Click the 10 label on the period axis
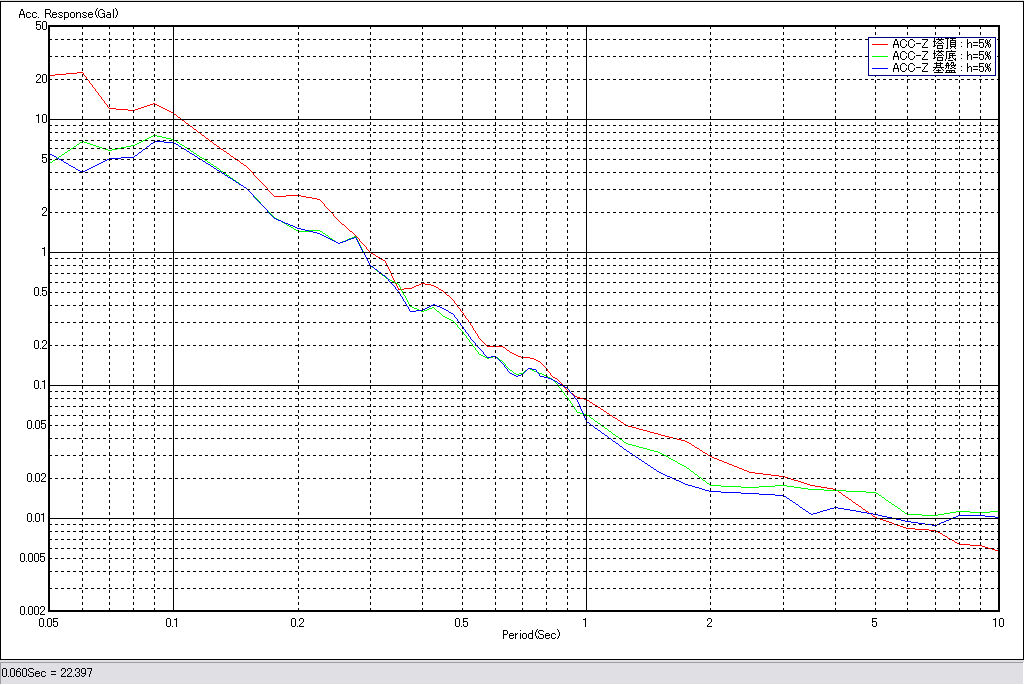This screenshot has height=685, width=1024. point(997,622)
